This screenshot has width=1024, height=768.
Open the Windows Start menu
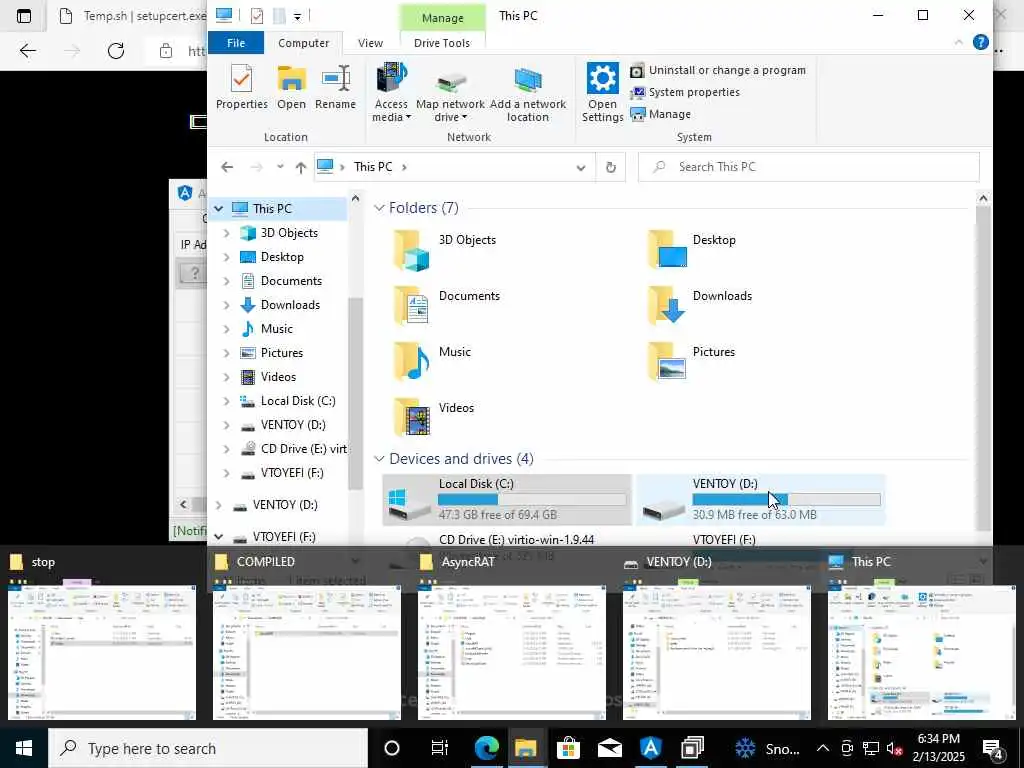coord(24,748)
